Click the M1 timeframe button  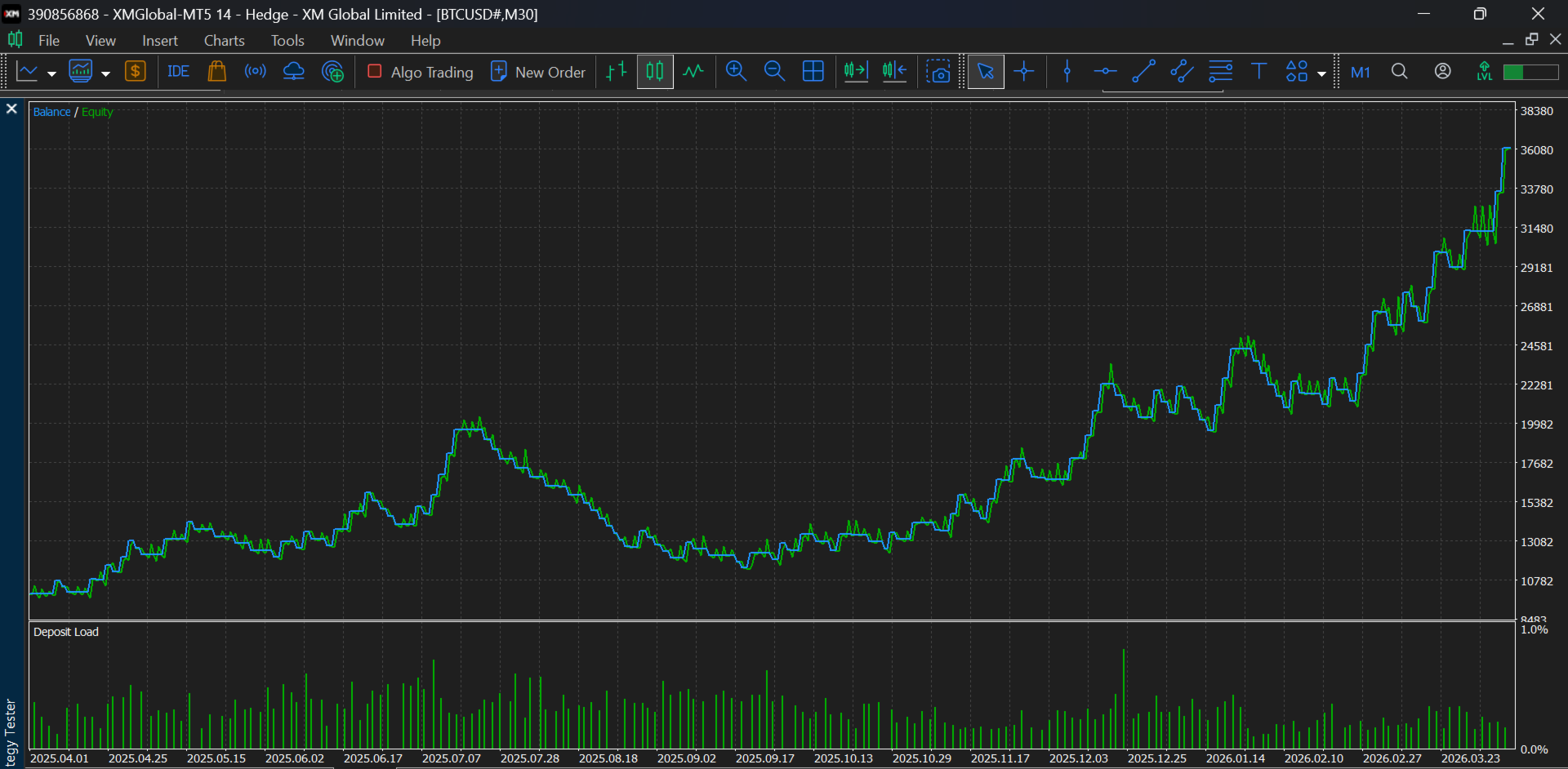tap(1361, 72)
